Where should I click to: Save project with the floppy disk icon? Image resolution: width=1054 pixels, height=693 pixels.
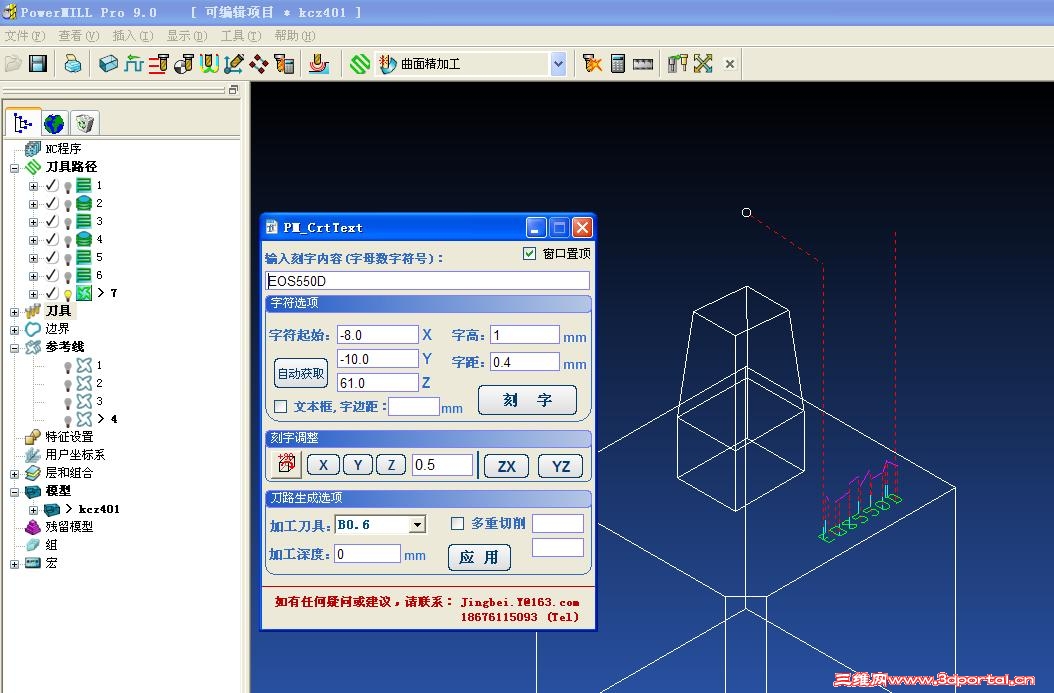[x=38, y=64]
